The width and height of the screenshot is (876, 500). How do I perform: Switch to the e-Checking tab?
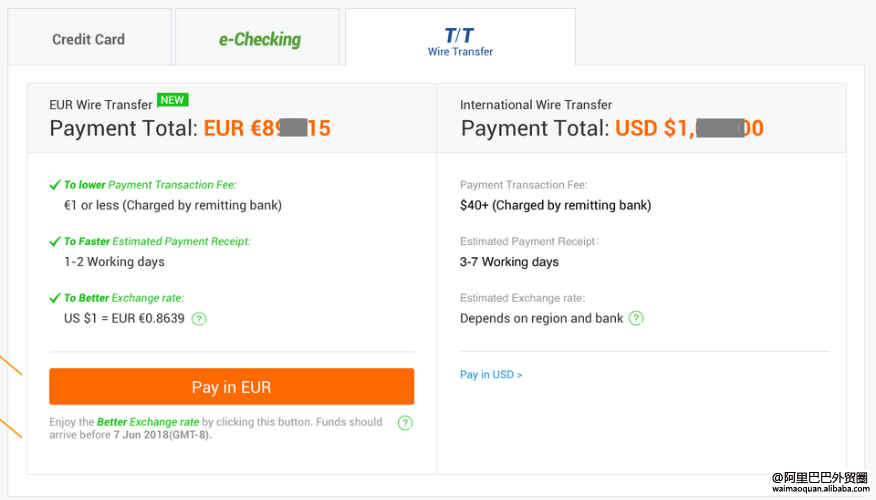point(258,38)
